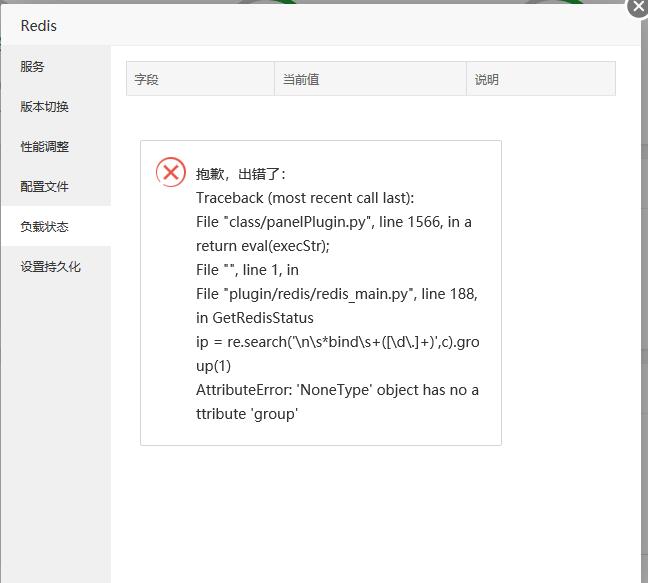Click the class/panelPlugin.py line 1566 text
This screenshot has height=583, width=648.
click(334, 222)
